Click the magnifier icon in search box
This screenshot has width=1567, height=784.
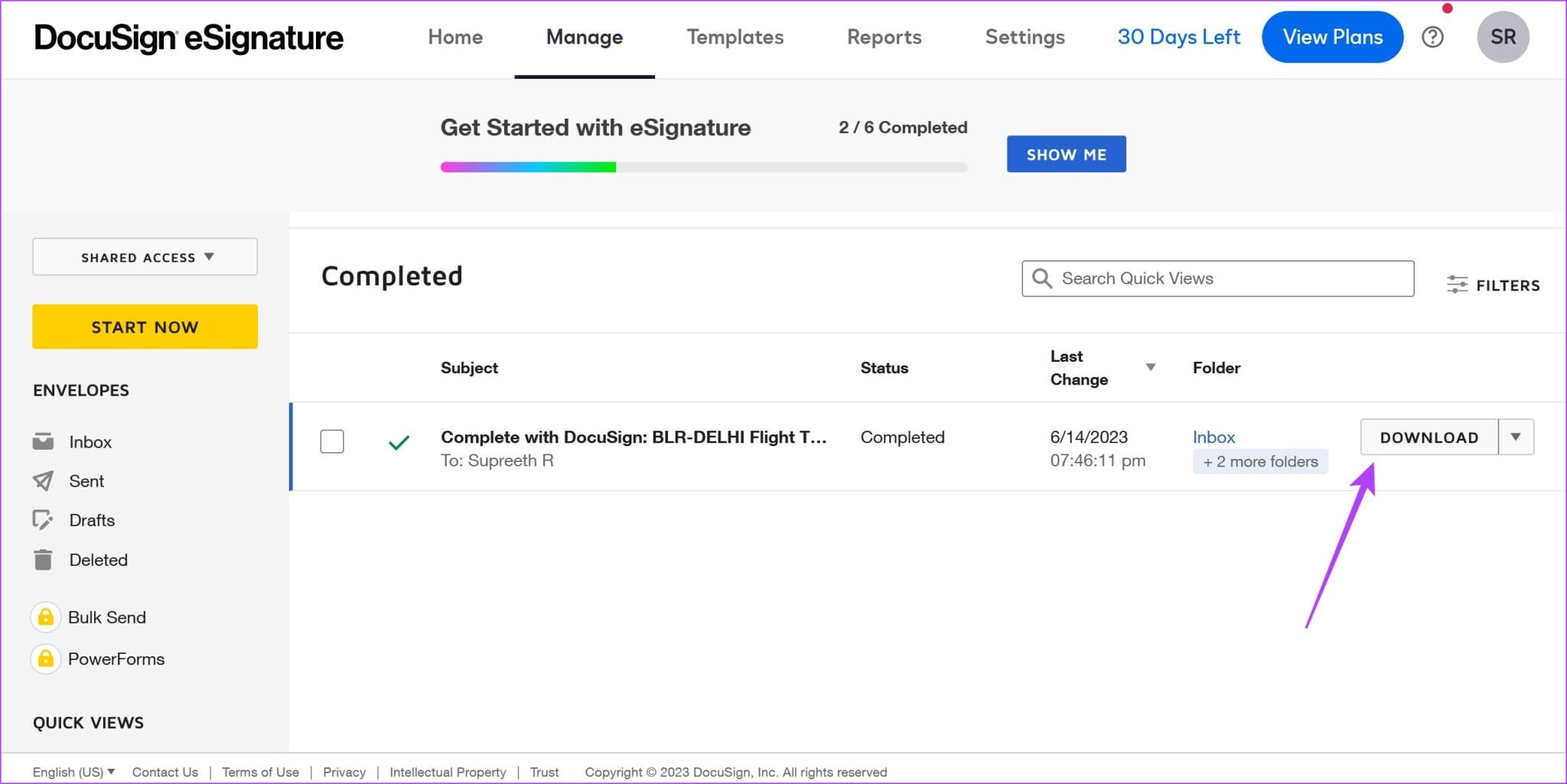pos(1042,278)
